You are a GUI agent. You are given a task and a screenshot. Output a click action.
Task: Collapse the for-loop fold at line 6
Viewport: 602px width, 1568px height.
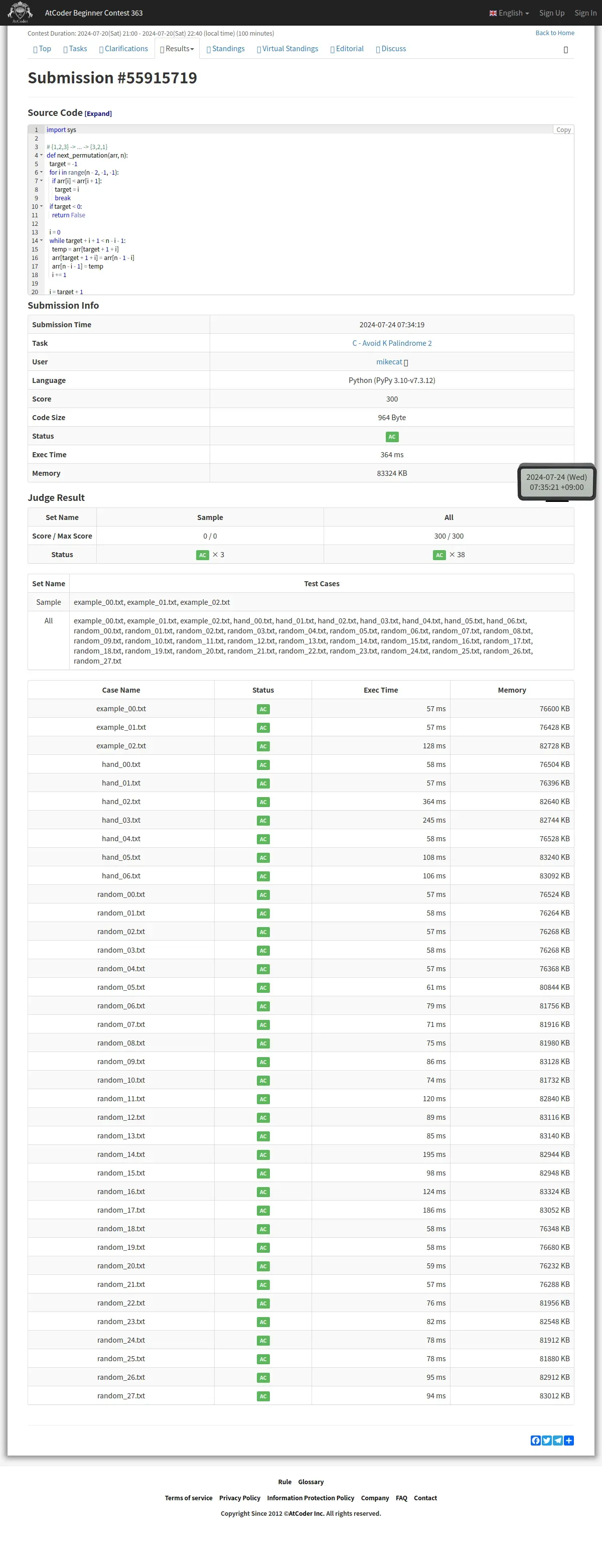point(41,172)
